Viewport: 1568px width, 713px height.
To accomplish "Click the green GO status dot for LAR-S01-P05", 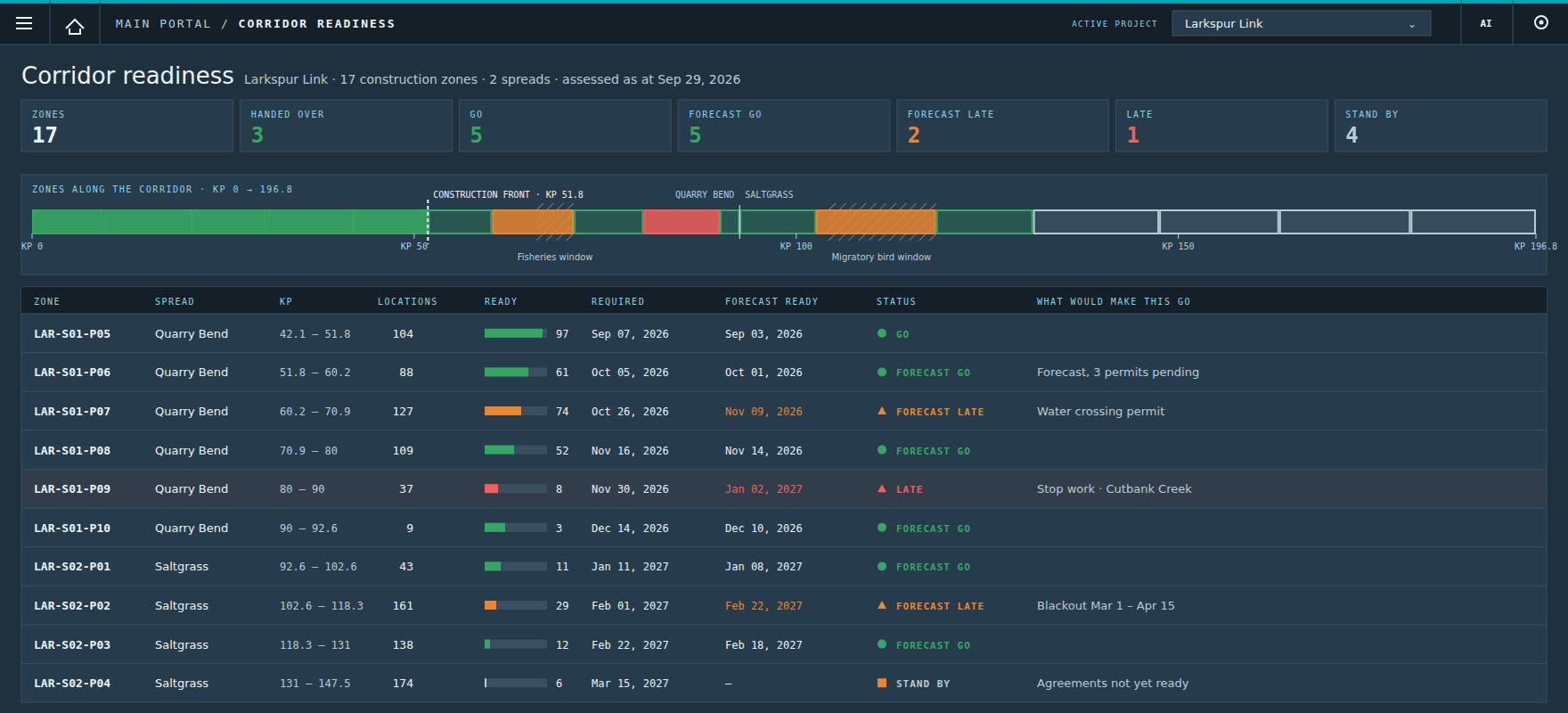I will click(882, 333).
